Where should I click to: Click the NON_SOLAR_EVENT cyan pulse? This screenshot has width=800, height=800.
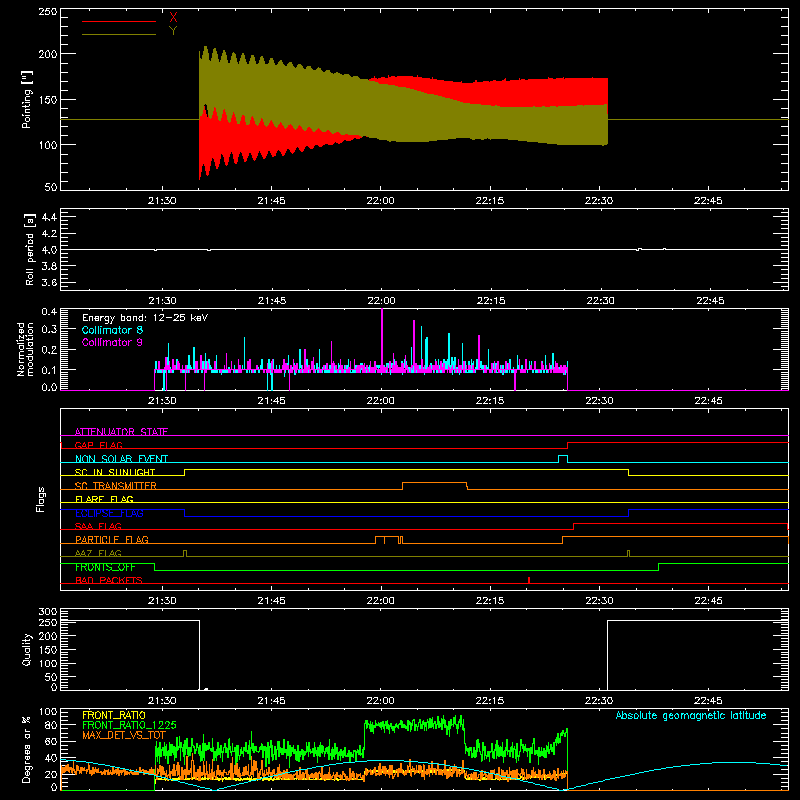pyautogui.click(x=563, y=457)
